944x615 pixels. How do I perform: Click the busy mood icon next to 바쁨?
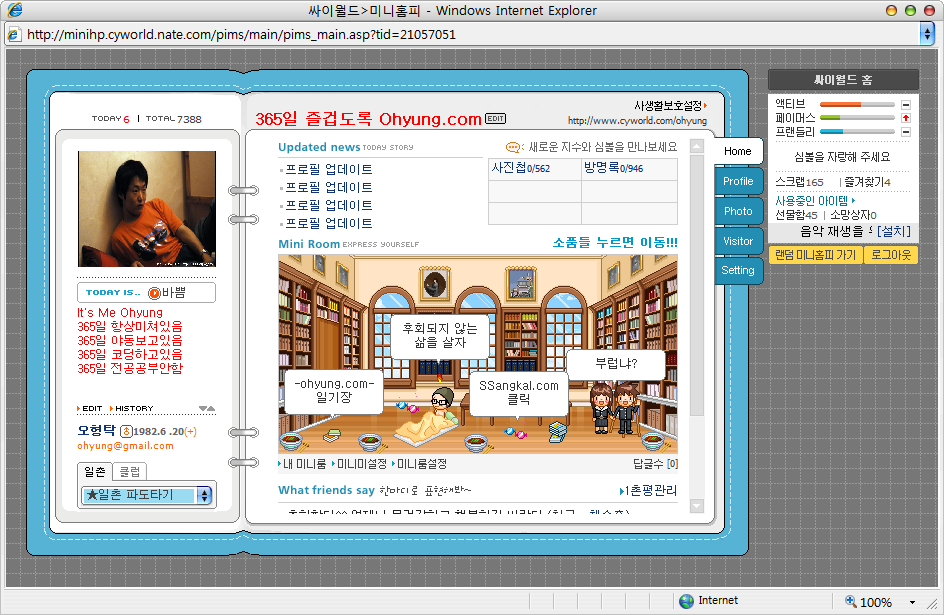click(x=154, y=293)
